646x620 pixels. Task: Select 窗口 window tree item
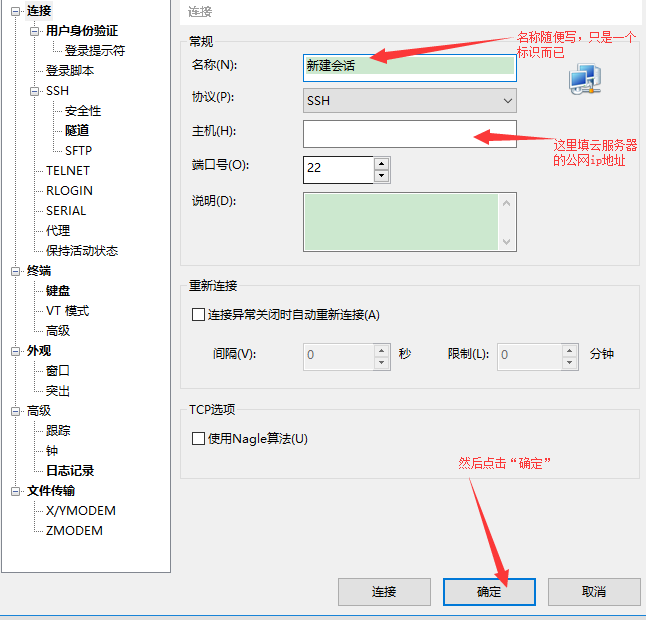click(58, 371)
